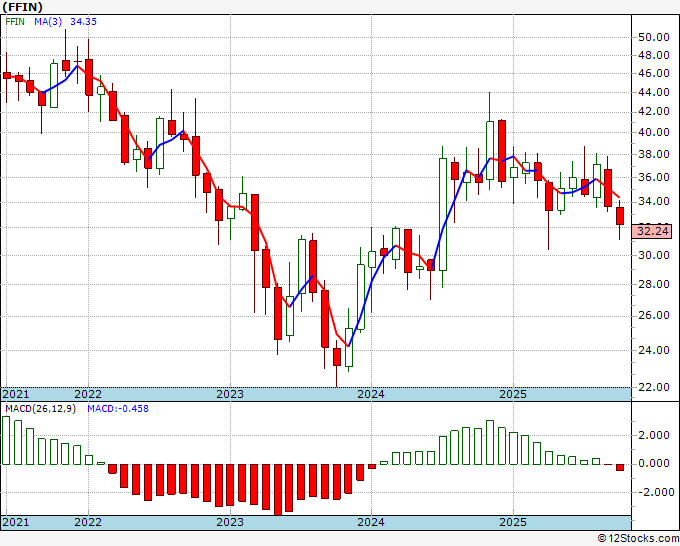680x546 pixels.
Task: Click 2023 on the MACD timeline
Action: [230, 522]
